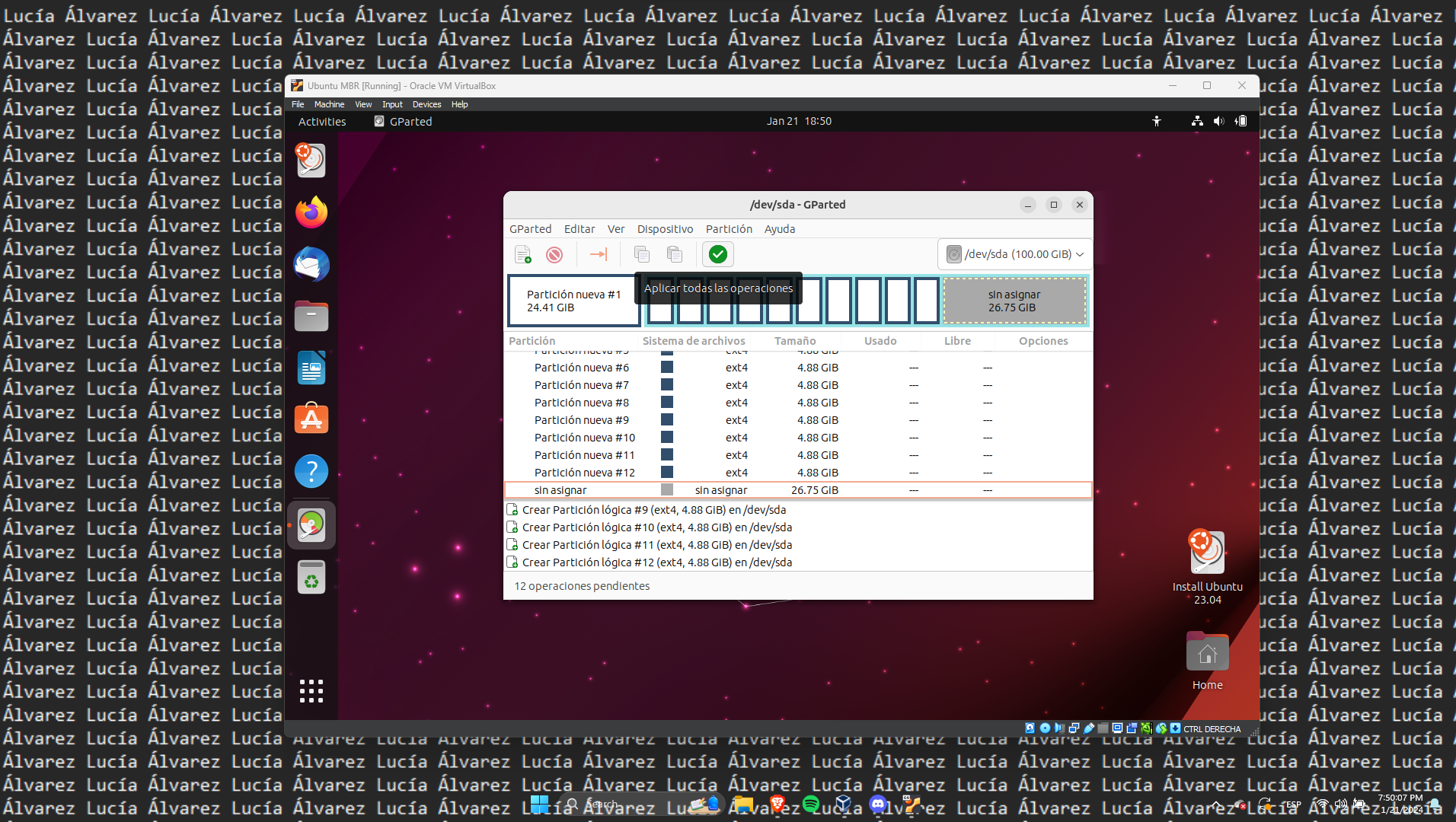The width and height of the screenshot is (1456, 822).
Task: Open the system volume and power menu
Action: tap(1219, 121)
